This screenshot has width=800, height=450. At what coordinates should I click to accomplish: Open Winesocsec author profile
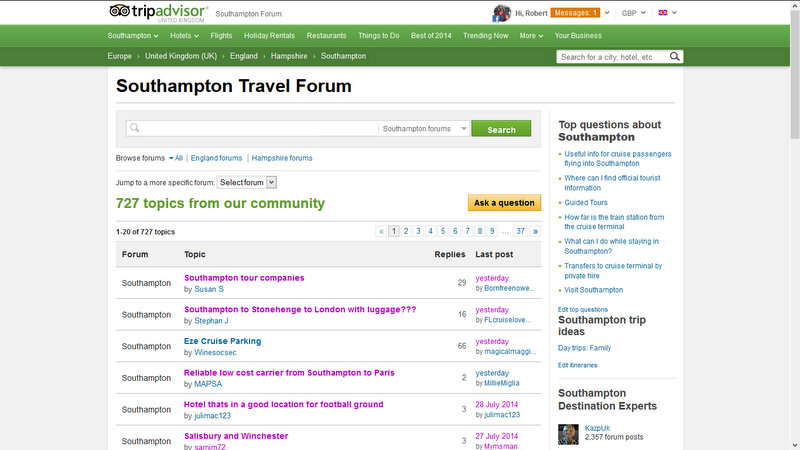point(215,353)
